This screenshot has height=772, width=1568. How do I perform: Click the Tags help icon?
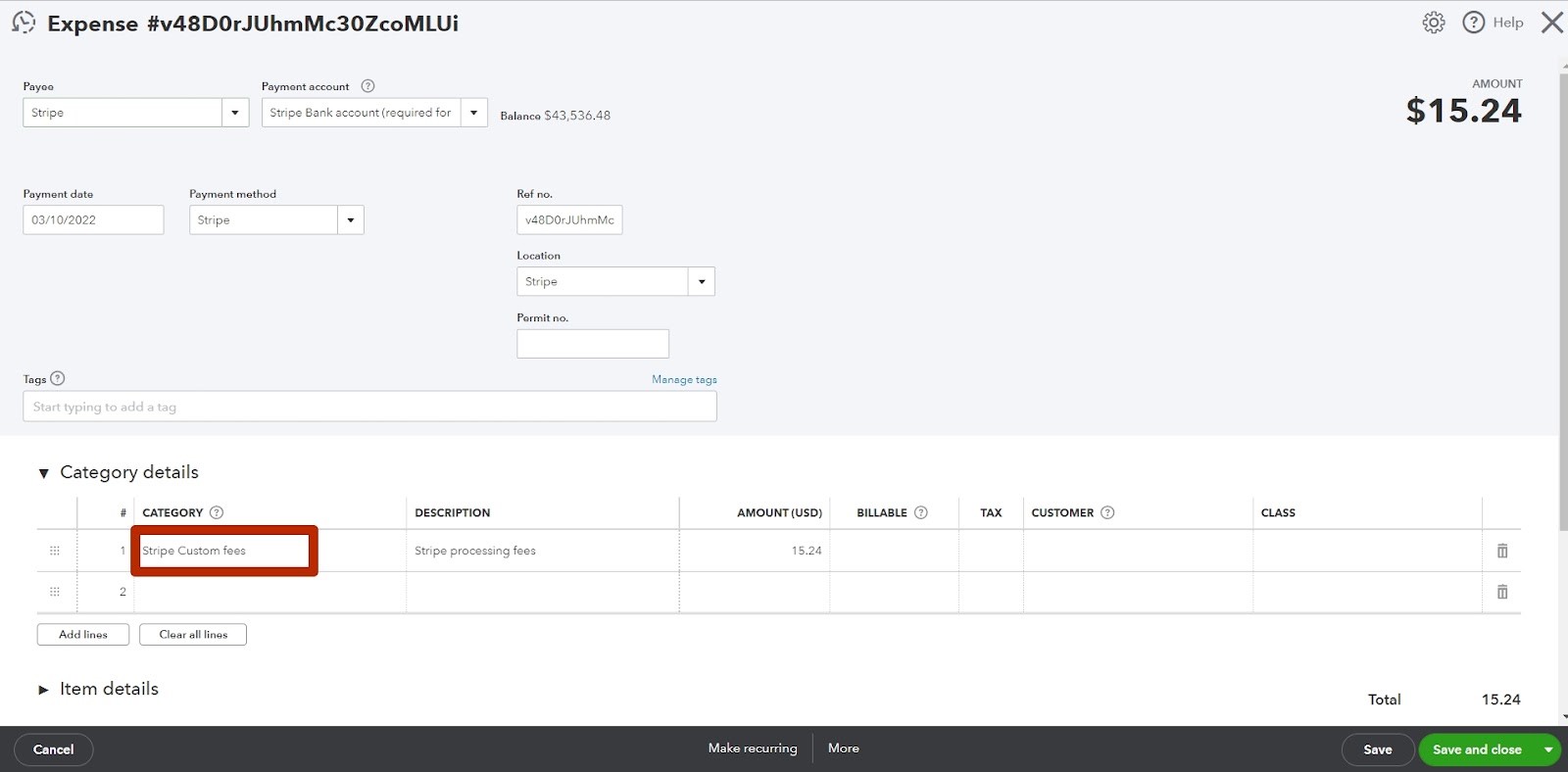point(57,378)
